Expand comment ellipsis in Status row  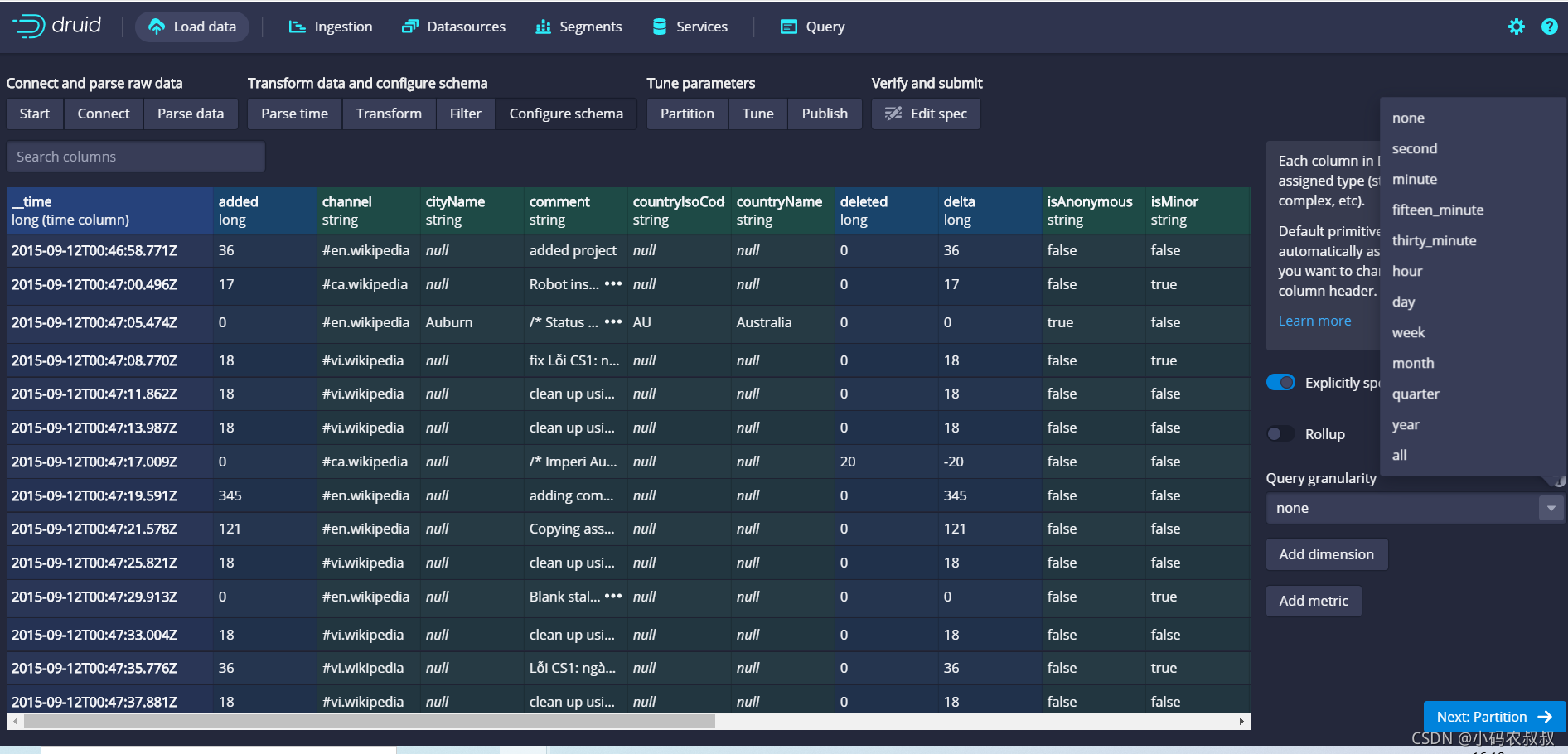tap(613, 322)
